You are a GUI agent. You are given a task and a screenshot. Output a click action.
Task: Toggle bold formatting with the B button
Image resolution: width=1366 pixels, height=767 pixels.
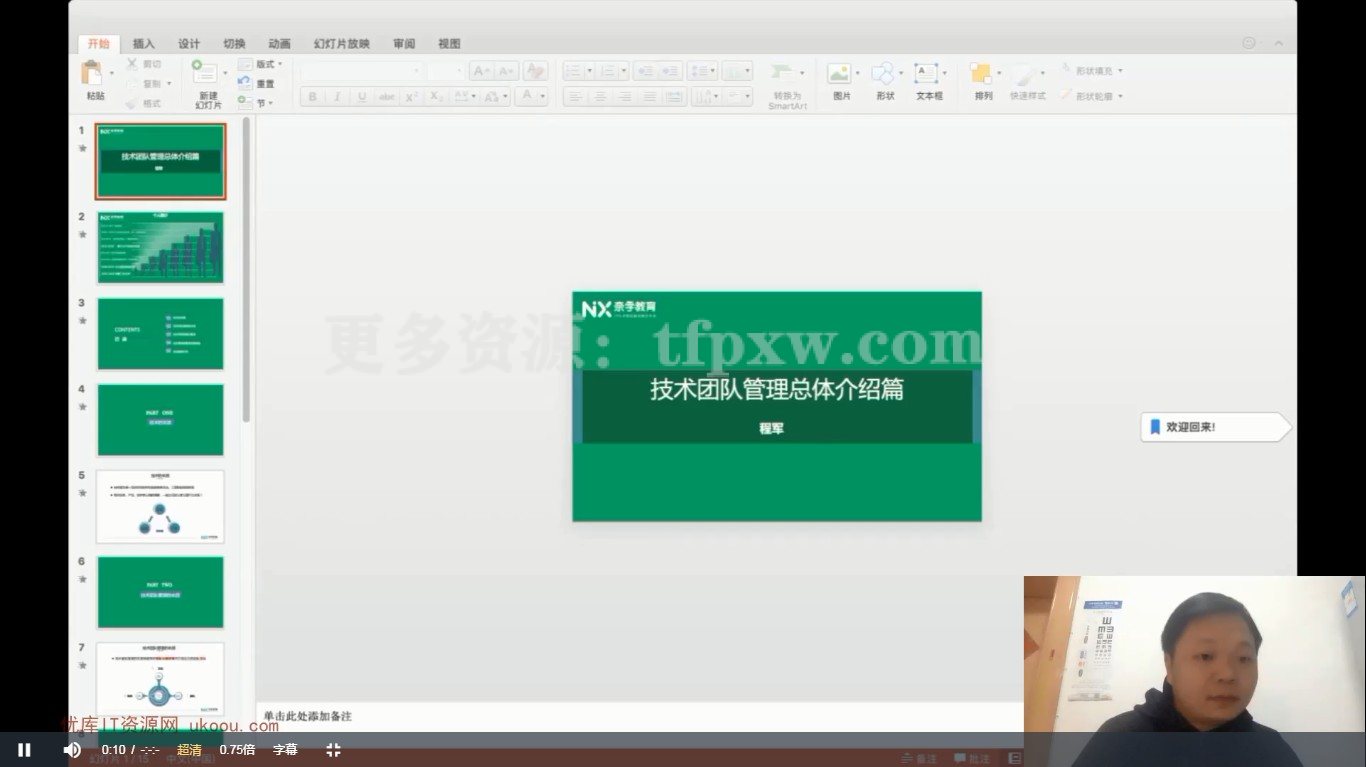coord(311,97)
